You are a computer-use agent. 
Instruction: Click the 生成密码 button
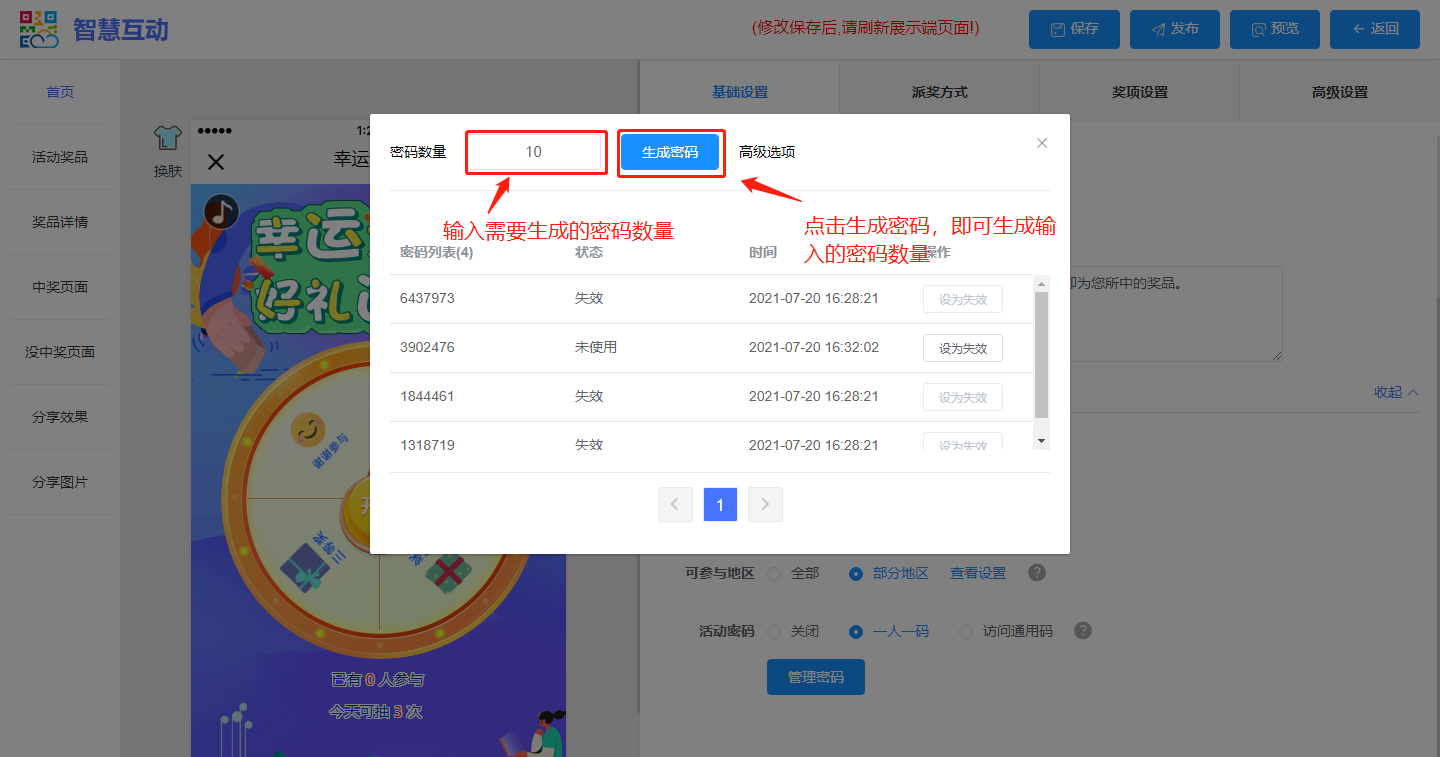670,152
